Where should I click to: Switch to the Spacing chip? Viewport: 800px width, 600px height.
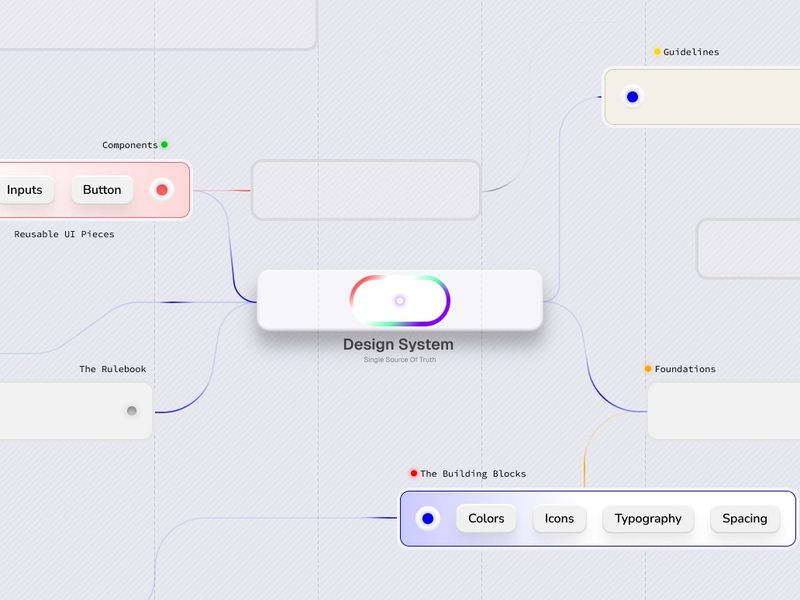pos(745,519)
